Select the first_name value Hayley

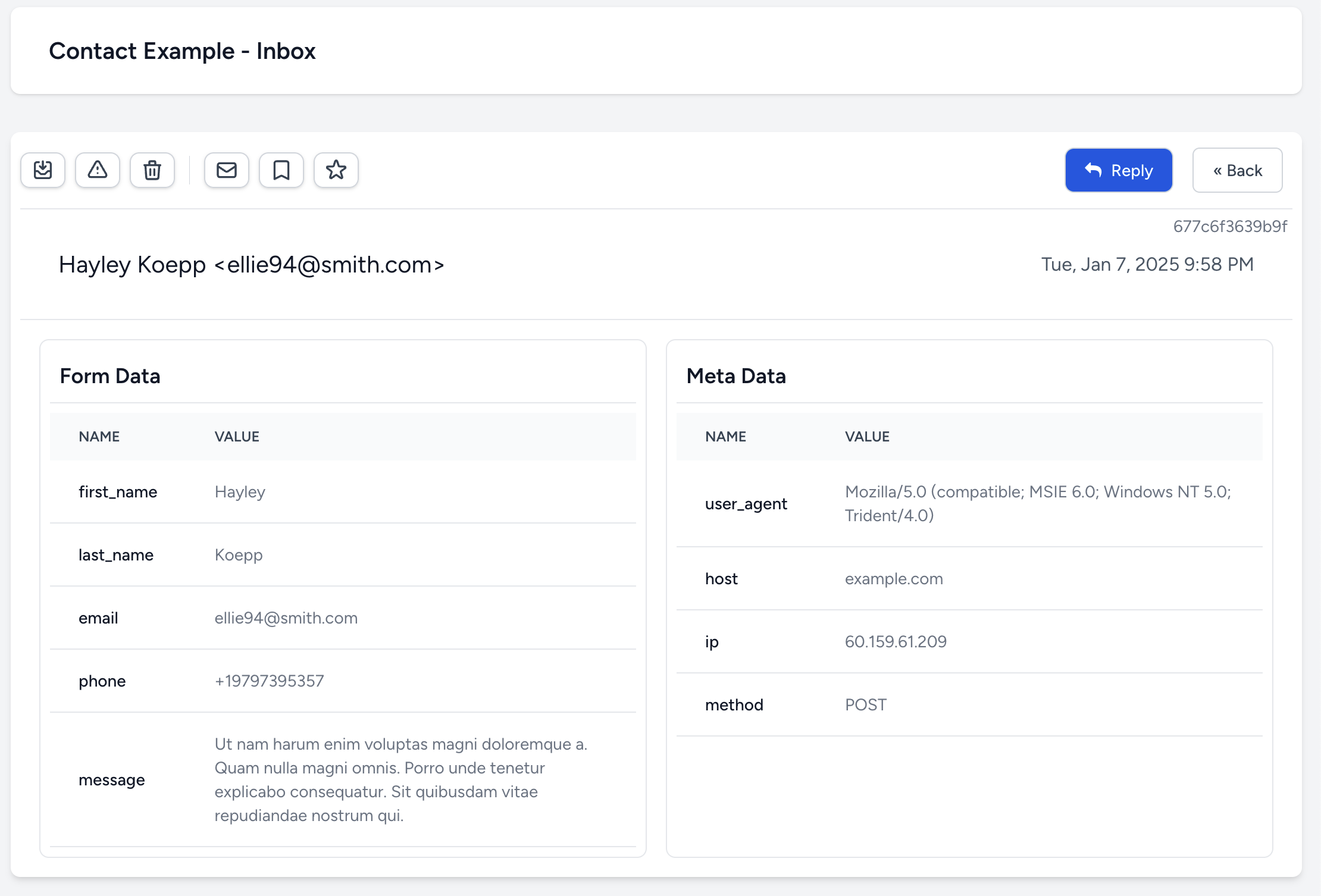(x=240, y=492)
